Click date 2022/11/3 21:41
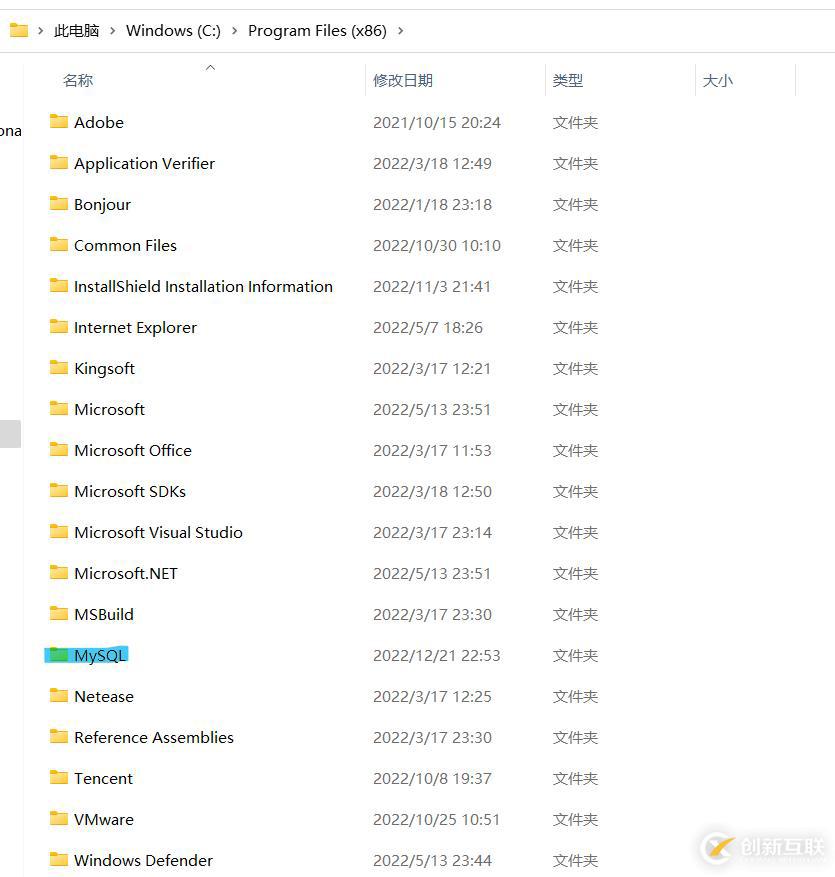The image size is (835, 877). (x=431, y=286)
